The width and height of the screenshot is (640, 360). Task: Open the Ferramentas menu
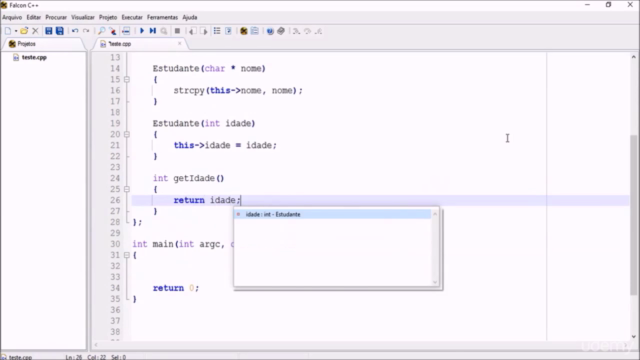pyautogui.click(x=162, y=17)
